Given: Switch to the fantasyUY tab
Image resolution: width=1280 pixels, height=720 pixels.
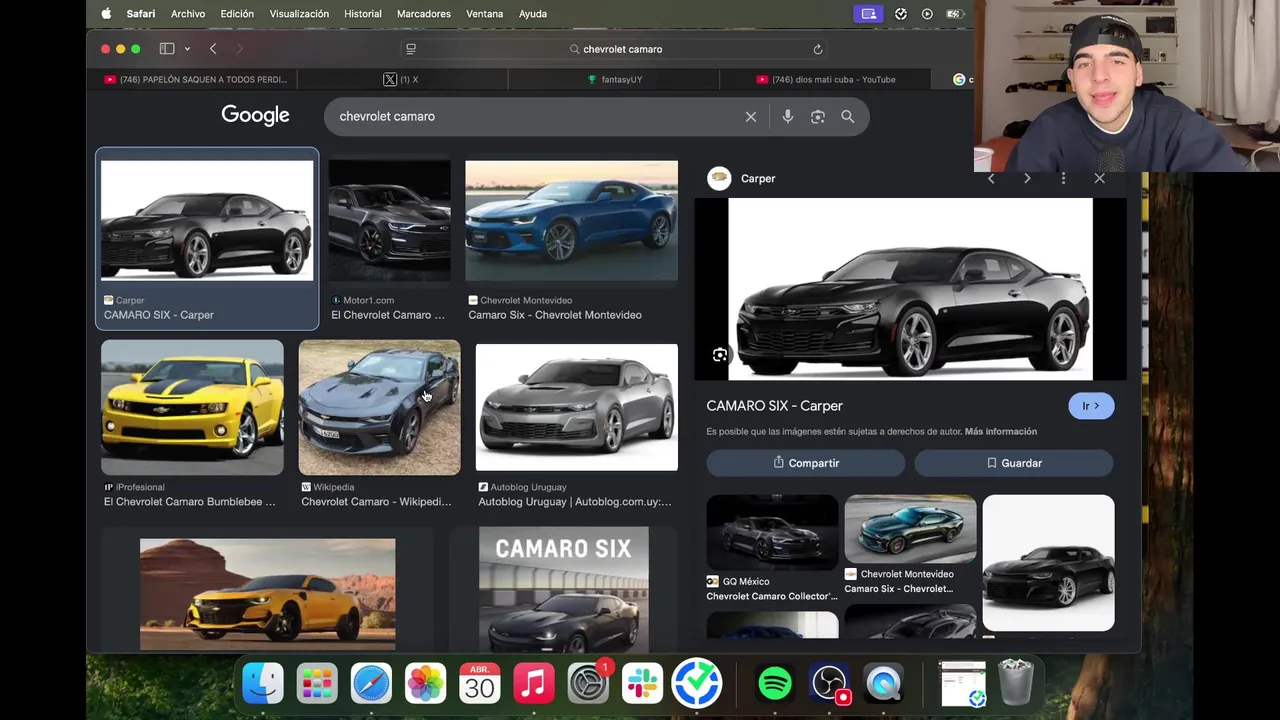Looking at the screenshot, I should pos(613,79).
